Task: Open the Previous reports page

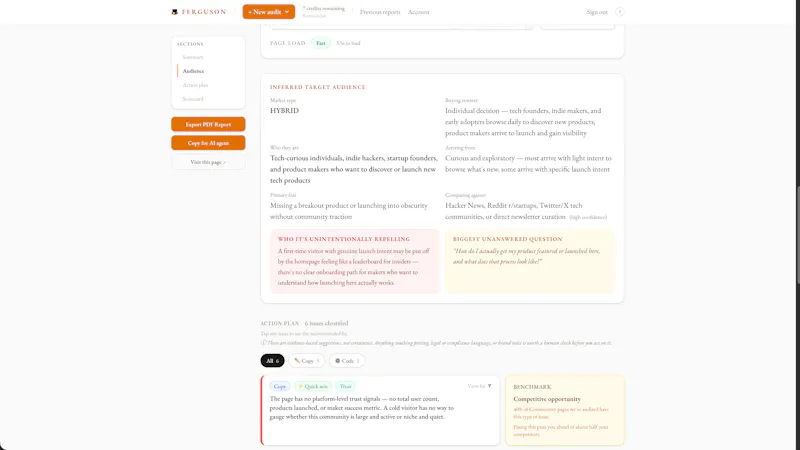Action: (x=380, y=12)
